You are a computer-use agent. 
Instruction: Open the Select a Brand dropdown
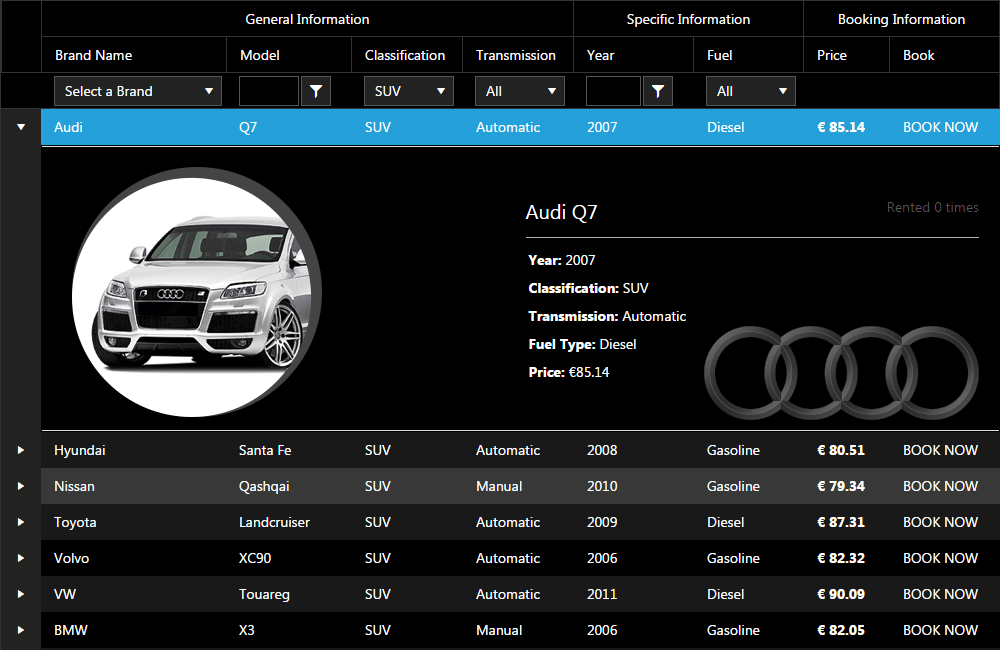(138, 91)
